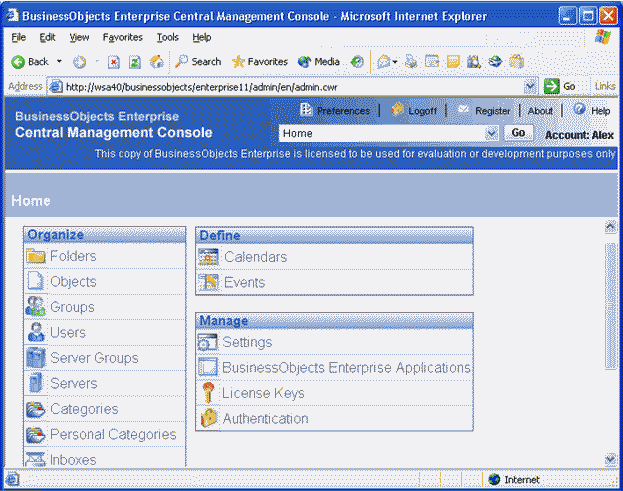Screen dimensions: 623x491
Task: Open the Tools menu
Action: click(x=168, y=37)
